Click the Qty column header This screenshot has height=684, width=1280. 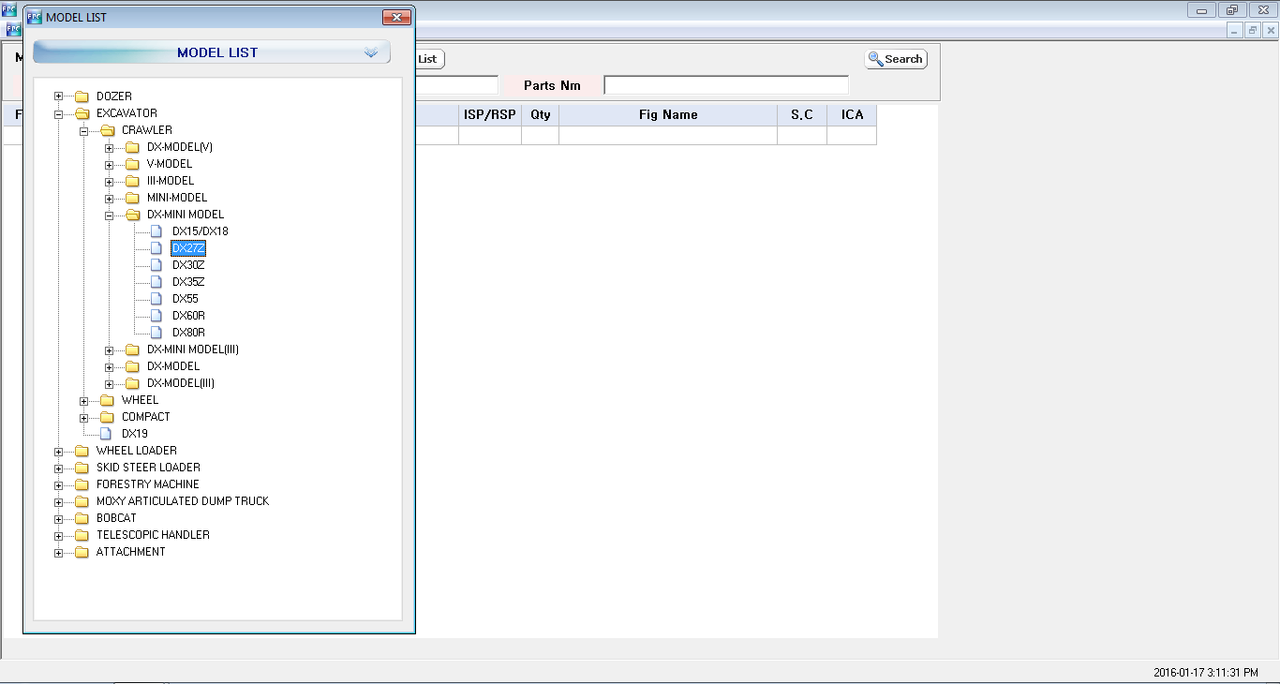540,115
